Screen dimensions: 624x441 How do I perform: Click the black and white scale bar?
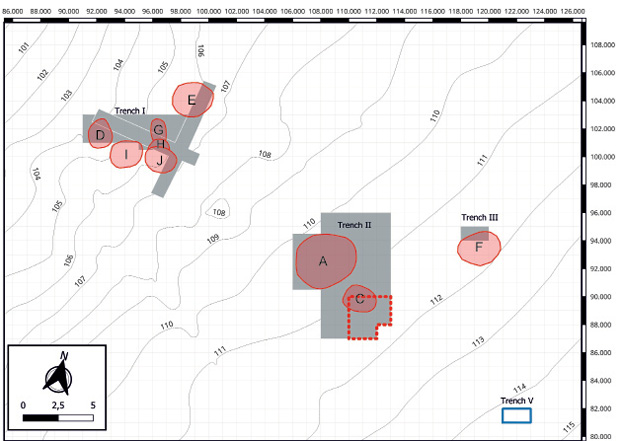(57, 414)
